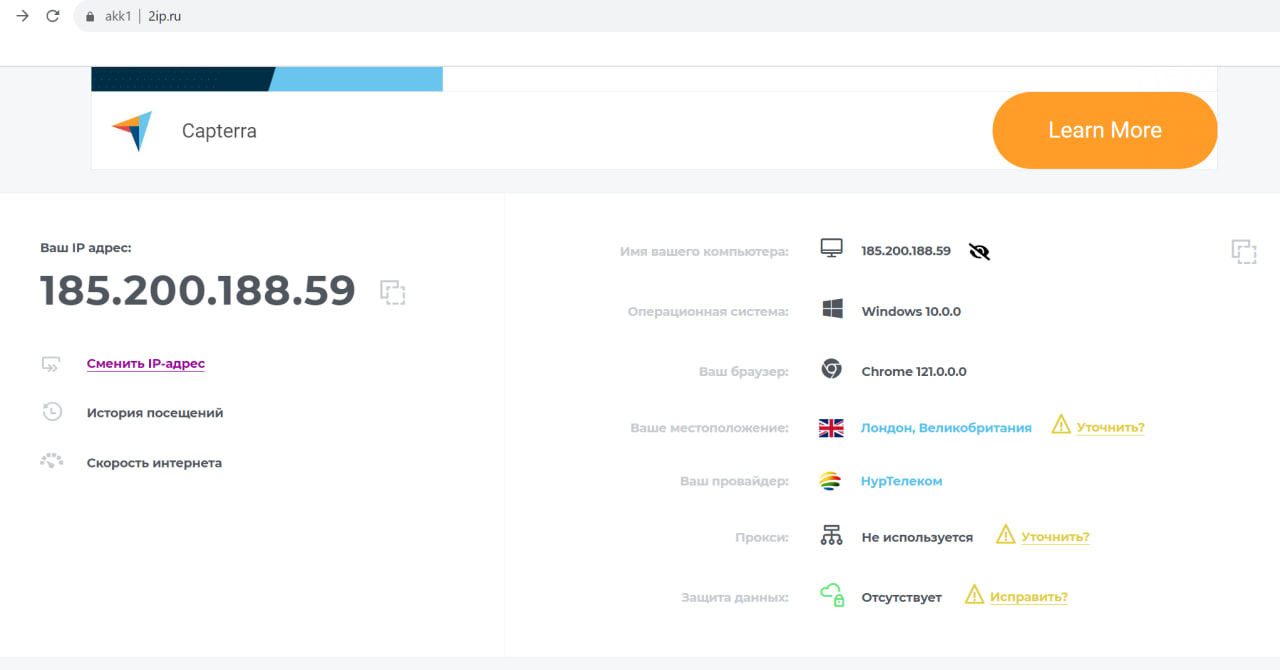Screen dimensions: 1280x670
Task: Click the 'Windows 10.0.0' value
Action: [911, 311]
